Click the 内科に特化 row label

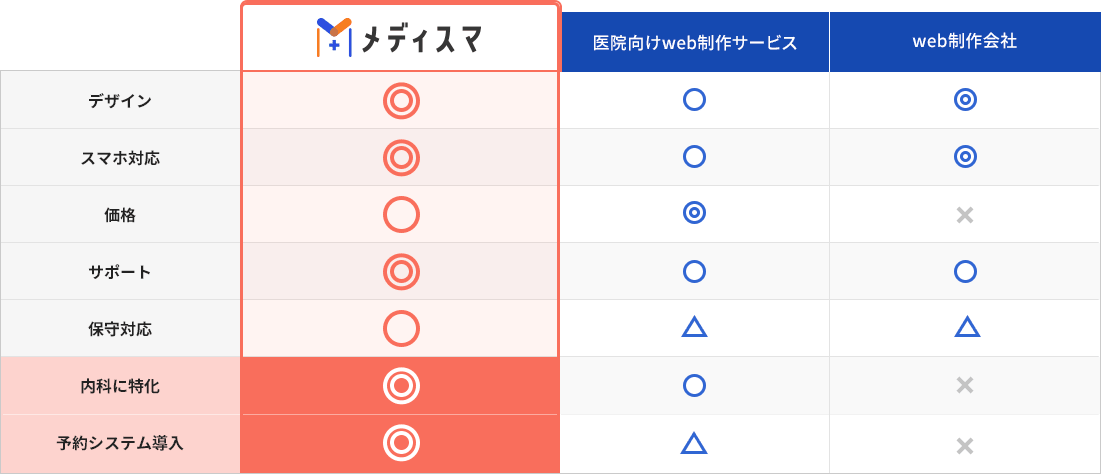click(x=120, y=386)
